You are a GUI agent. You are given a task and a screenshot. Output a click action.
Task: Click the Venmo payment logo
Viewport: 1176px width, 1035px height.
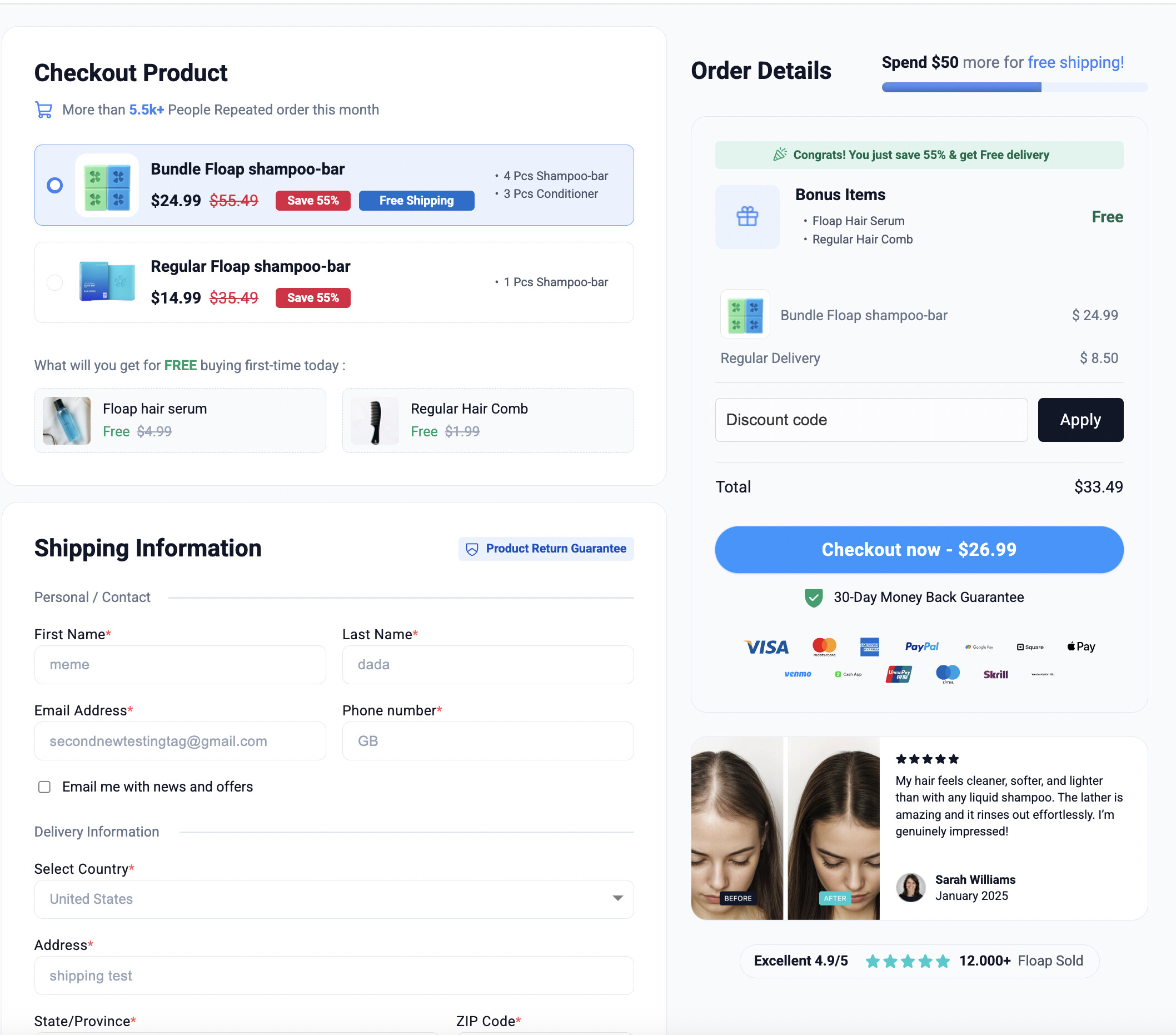[x=798, y=674]
